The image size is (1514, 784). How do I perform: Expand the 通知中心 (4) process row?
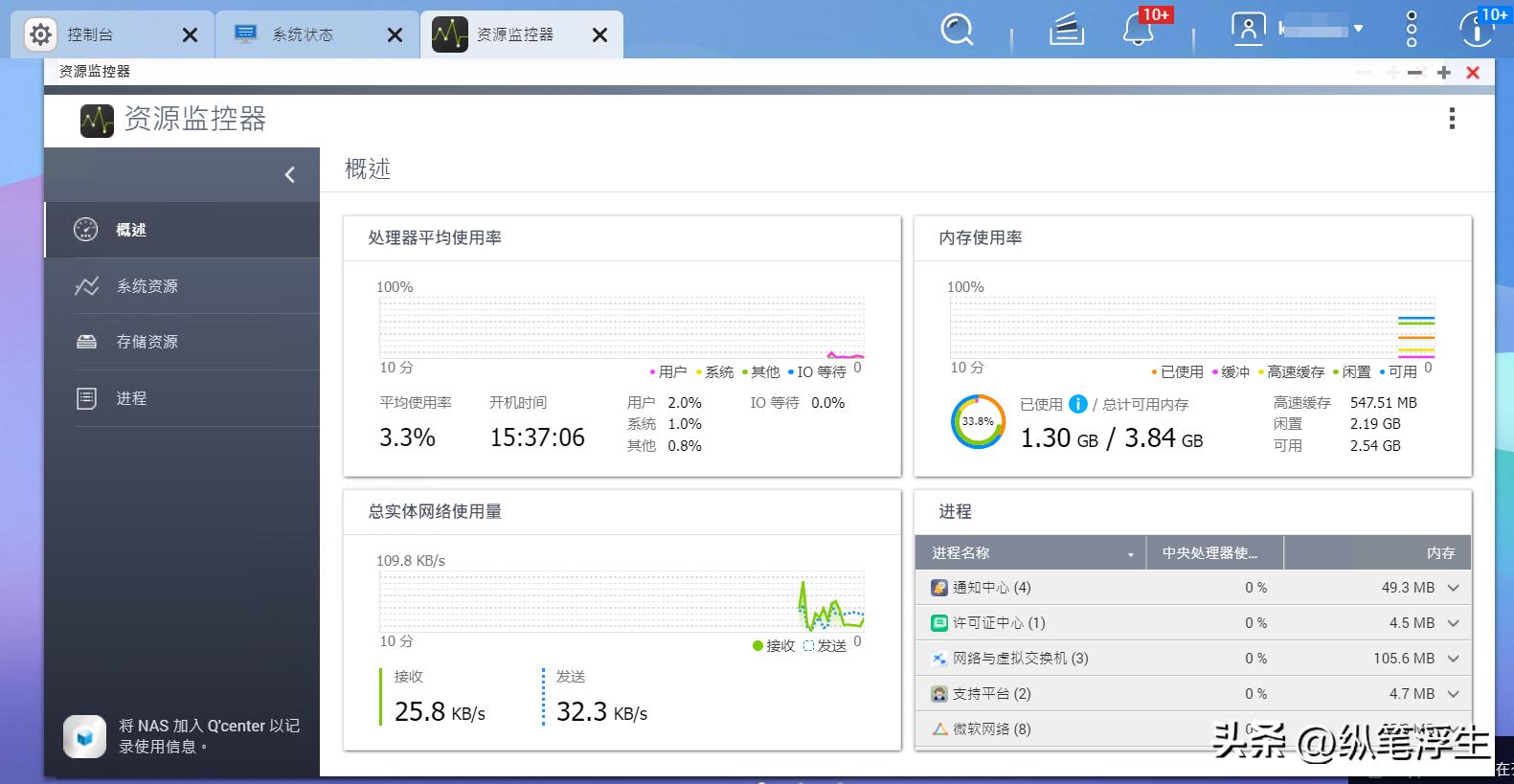tap(1454, 588)
